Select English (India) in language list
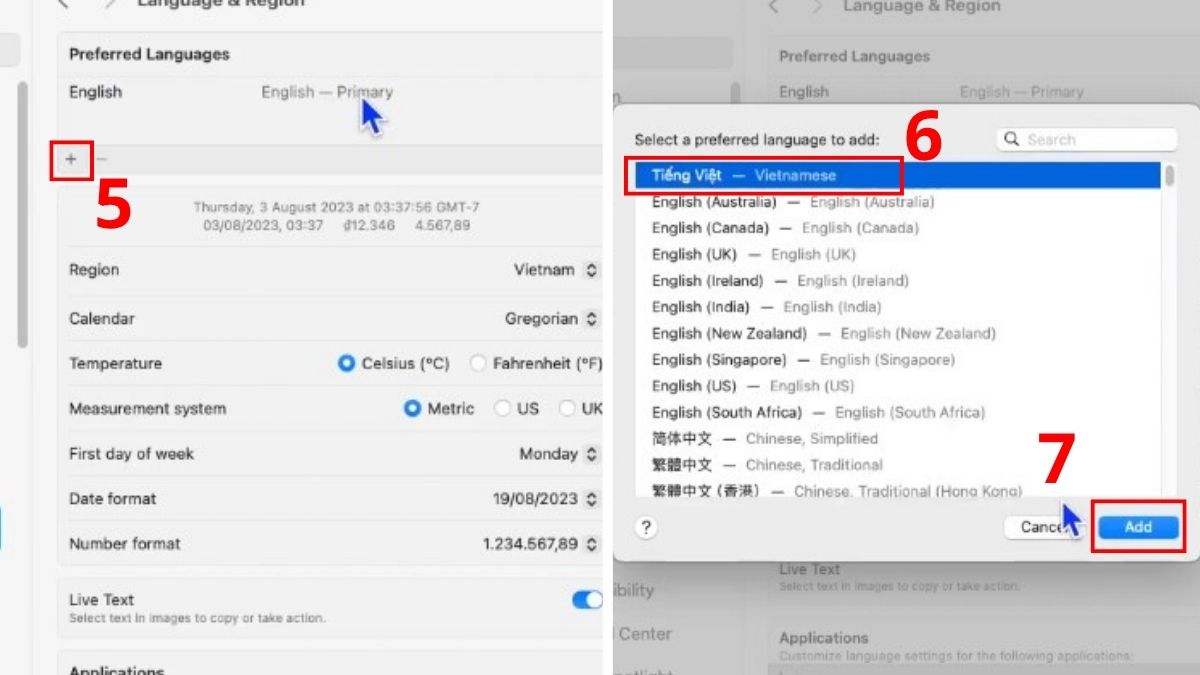The width and height of the screenshot is (1200, 675). 898,307
